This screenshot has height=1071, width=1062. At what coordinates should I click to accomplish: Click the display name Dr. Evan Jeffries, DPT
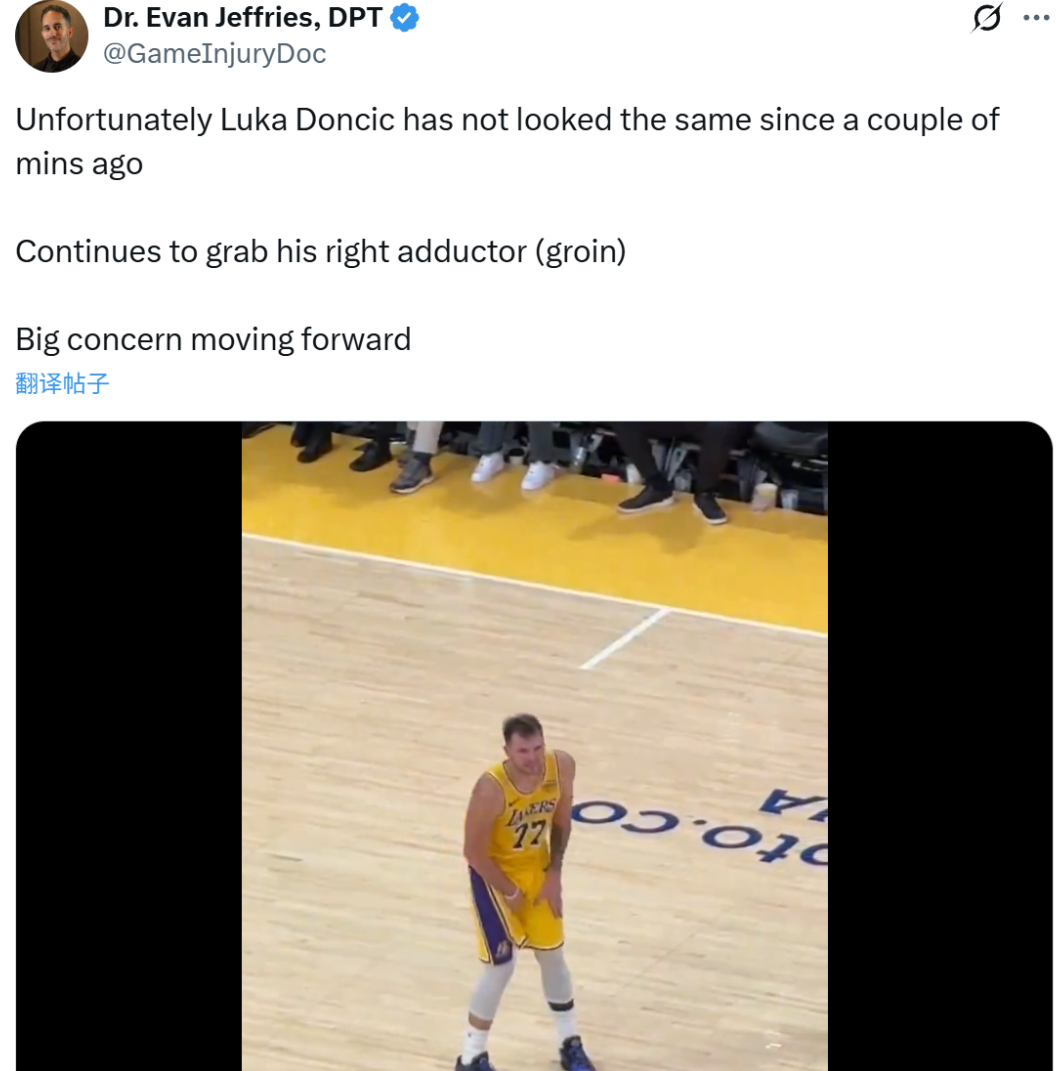coord(243,17)
